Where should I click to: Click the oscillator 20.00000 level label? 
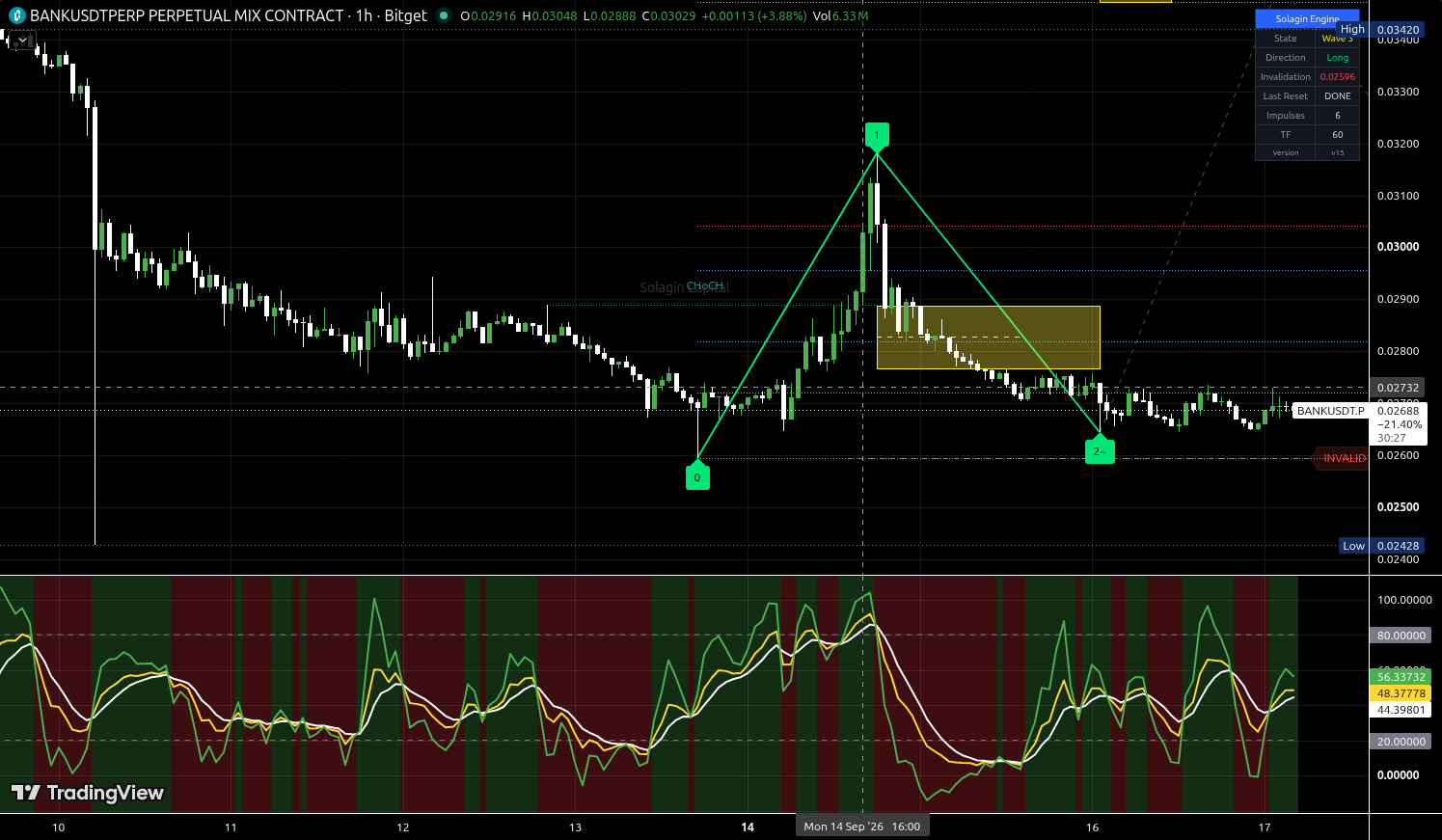click(x=1401, y=742)
